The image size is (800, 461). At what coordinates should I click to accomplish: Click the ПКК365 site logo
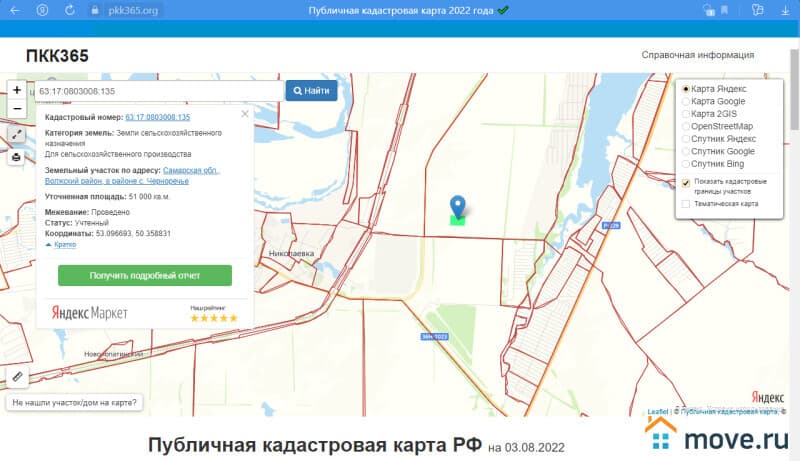[x=57, y=56]
